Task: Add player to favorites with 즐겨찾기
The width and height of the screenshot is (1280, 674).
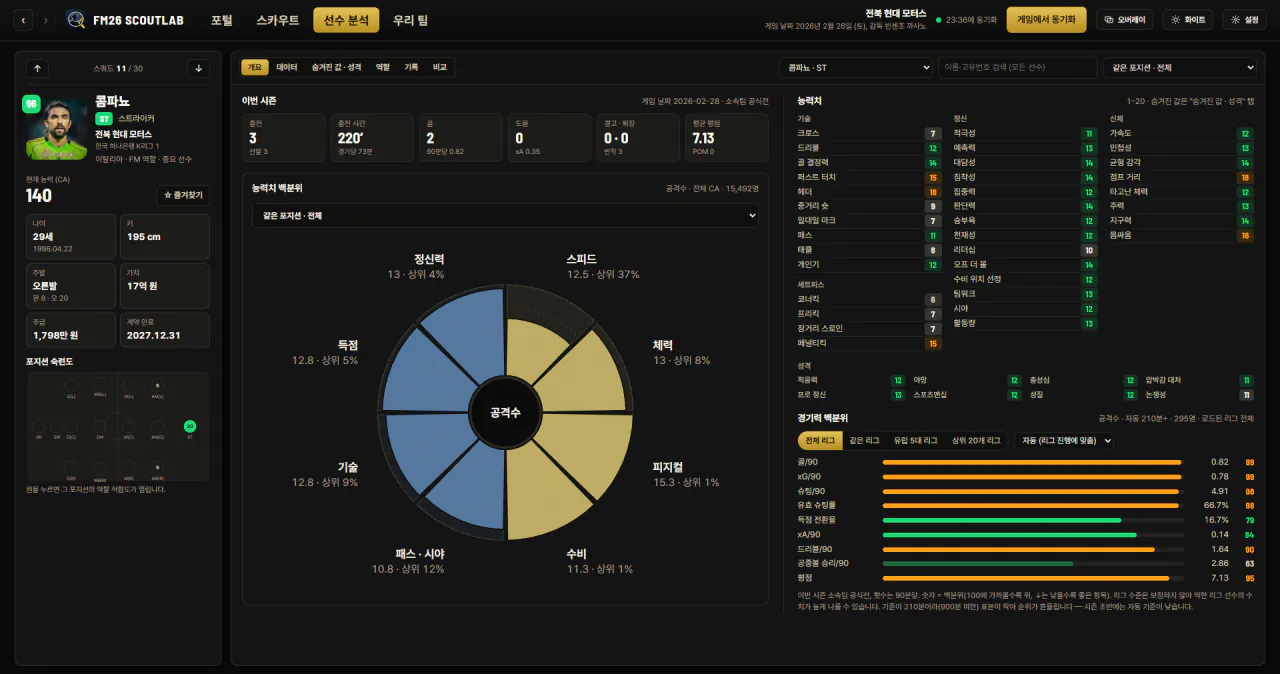Action: point(183,195)
